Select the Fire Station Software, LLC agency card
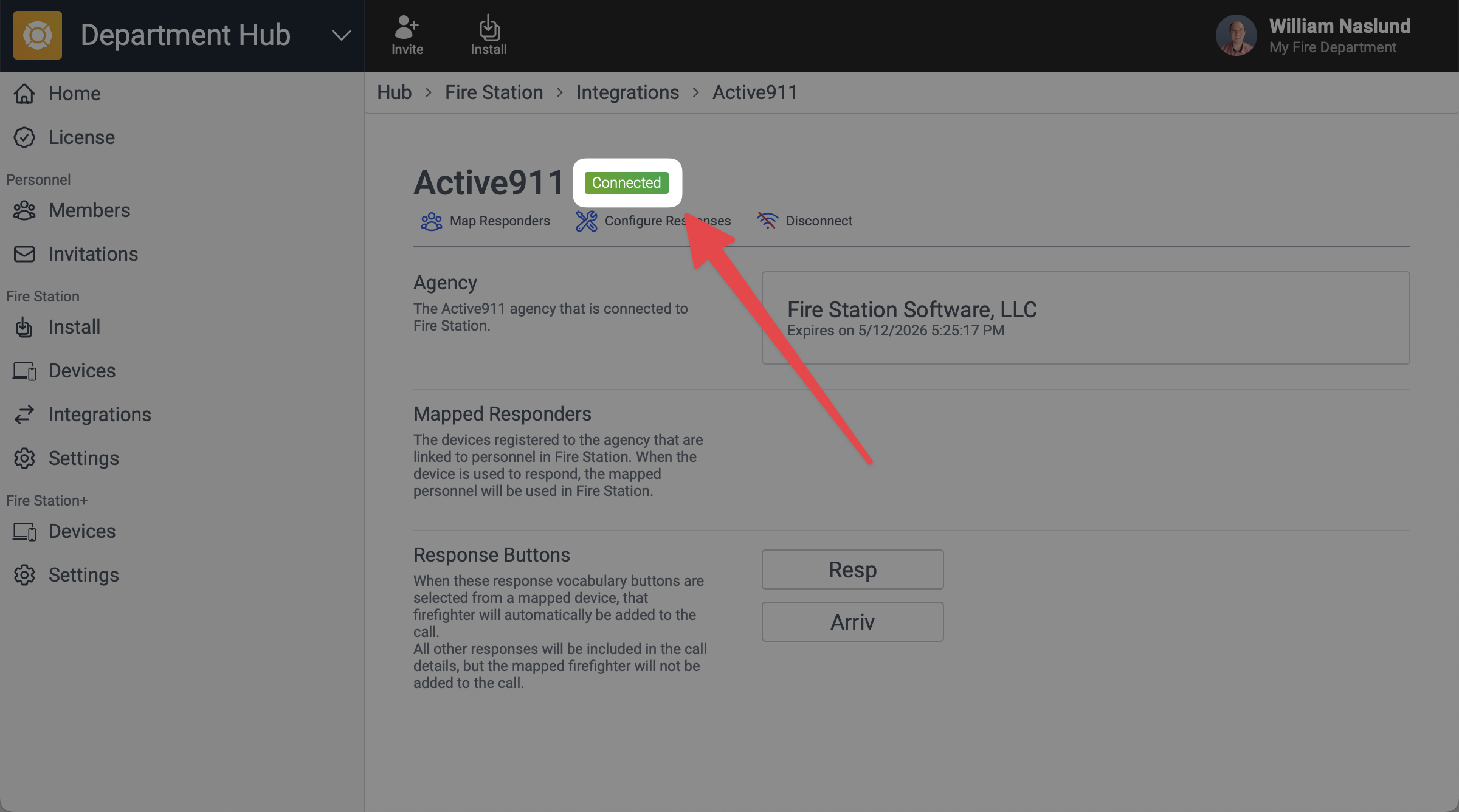1459x812 pixels. pyautogui.click(x=1086, y=318)
